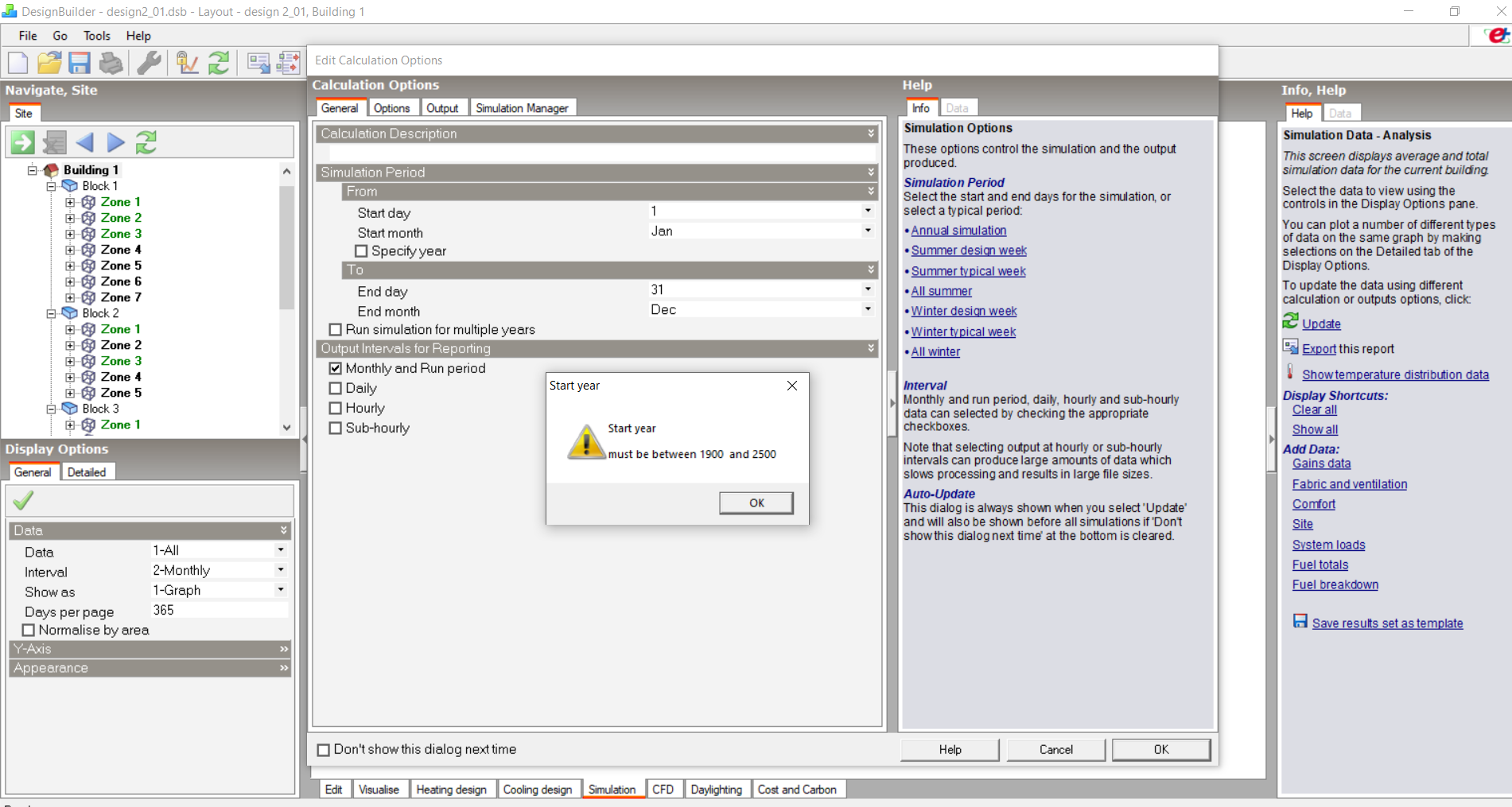
Task: Click the navigator tree vertical scrollbar
Action: coord(286,248)
